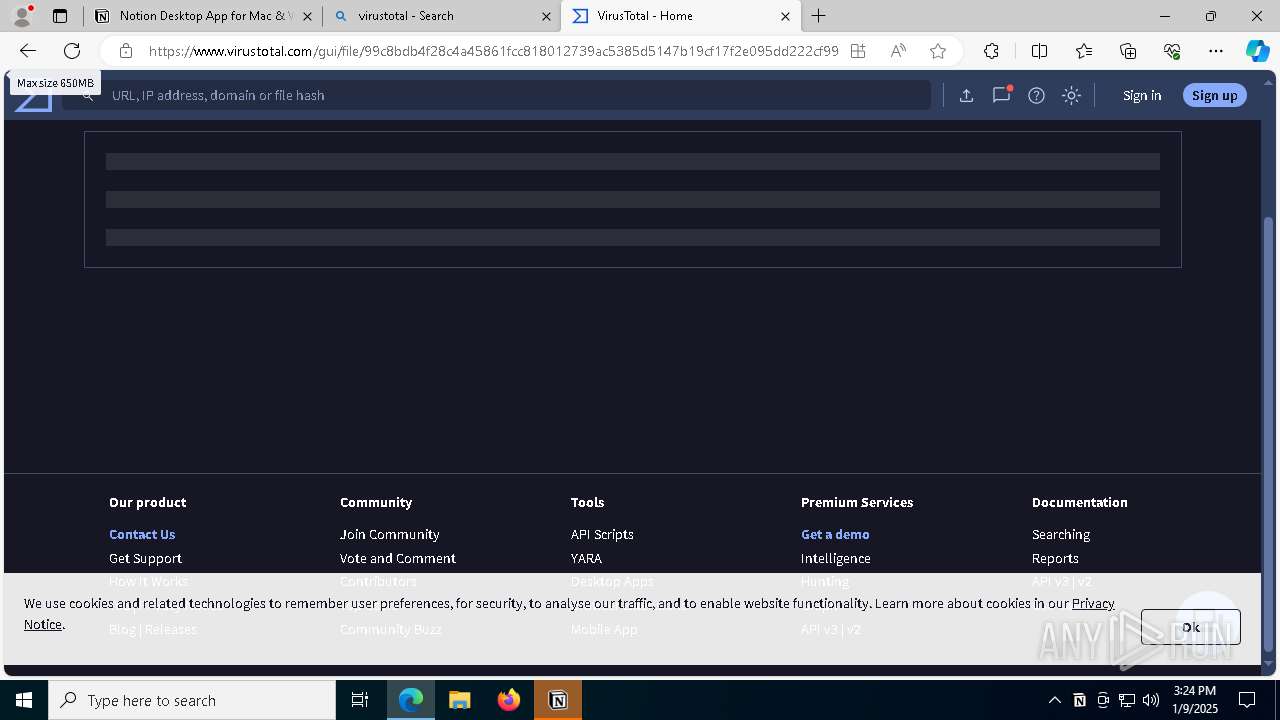Image resolution: width=1280 pixels, height=720 pixels.
Task: Enable split screen view
Action: pyautogui.click(x=1039, y=51)
